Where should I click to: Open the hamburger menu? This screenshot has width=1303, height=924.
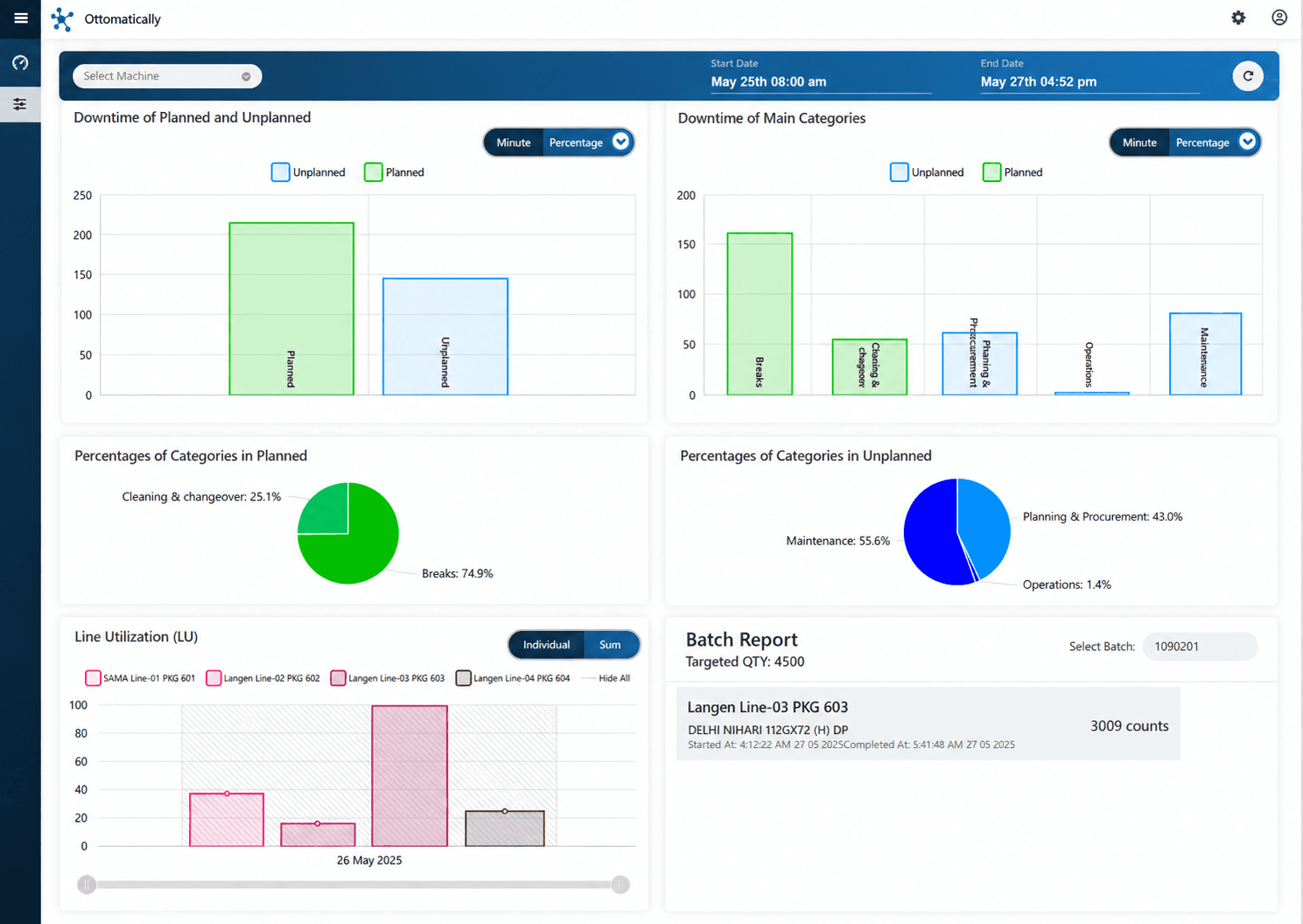(21, 18)
